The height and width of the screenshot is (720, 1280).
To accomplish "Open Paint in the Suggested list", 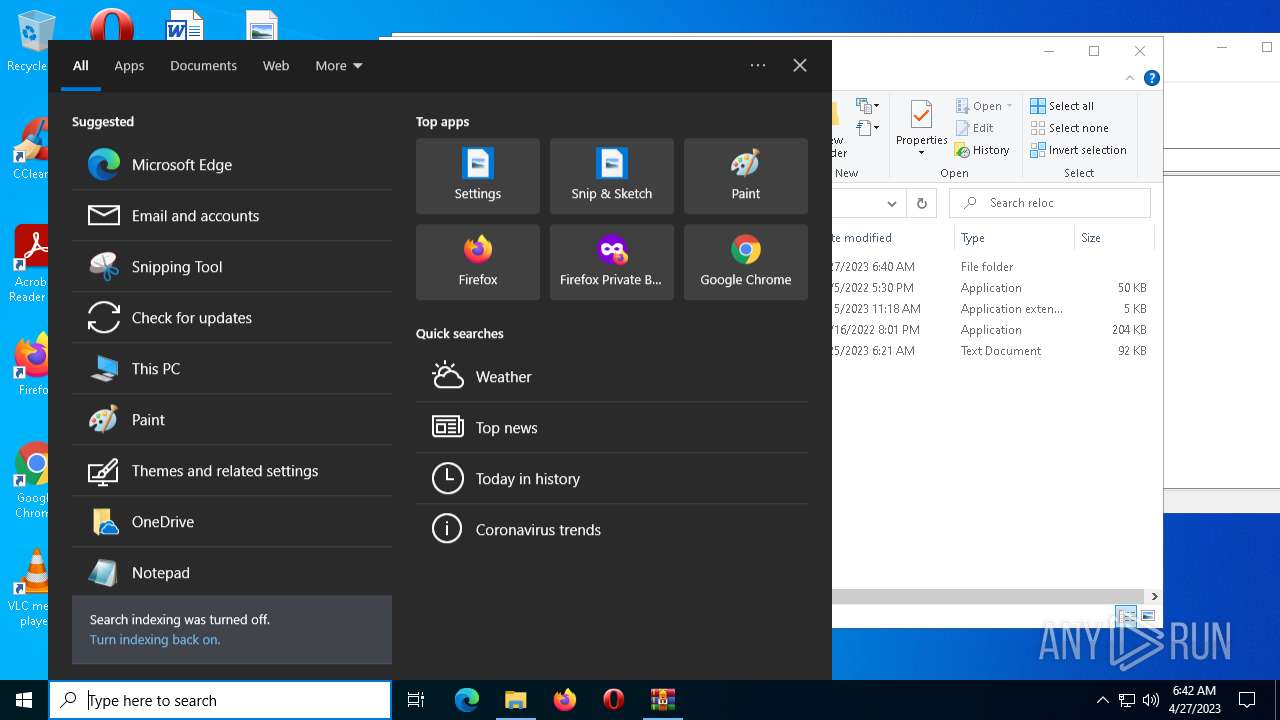I will coord(232,420).
